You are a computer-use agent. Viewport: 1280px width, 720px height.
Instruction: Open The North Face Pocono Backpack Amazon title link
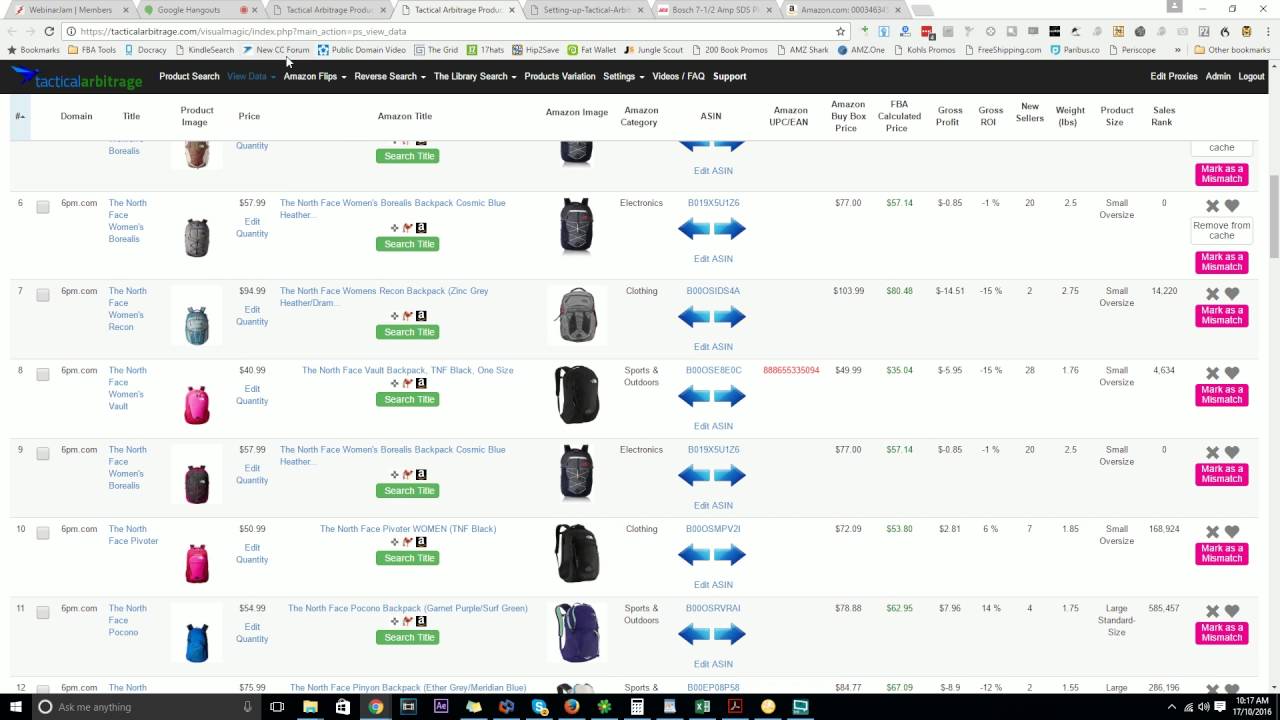pyautogui.click(x=408, y=608)
